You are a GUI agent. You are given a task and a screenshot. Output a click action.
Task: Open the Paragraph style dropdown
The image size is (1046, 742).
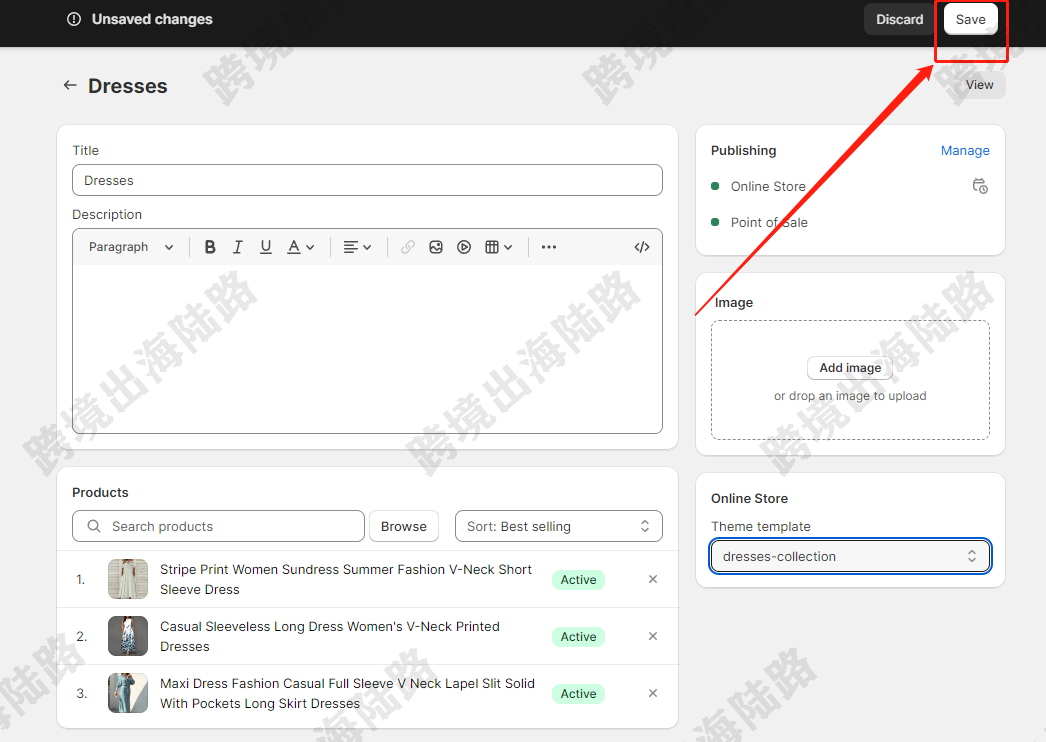[131, 247]
